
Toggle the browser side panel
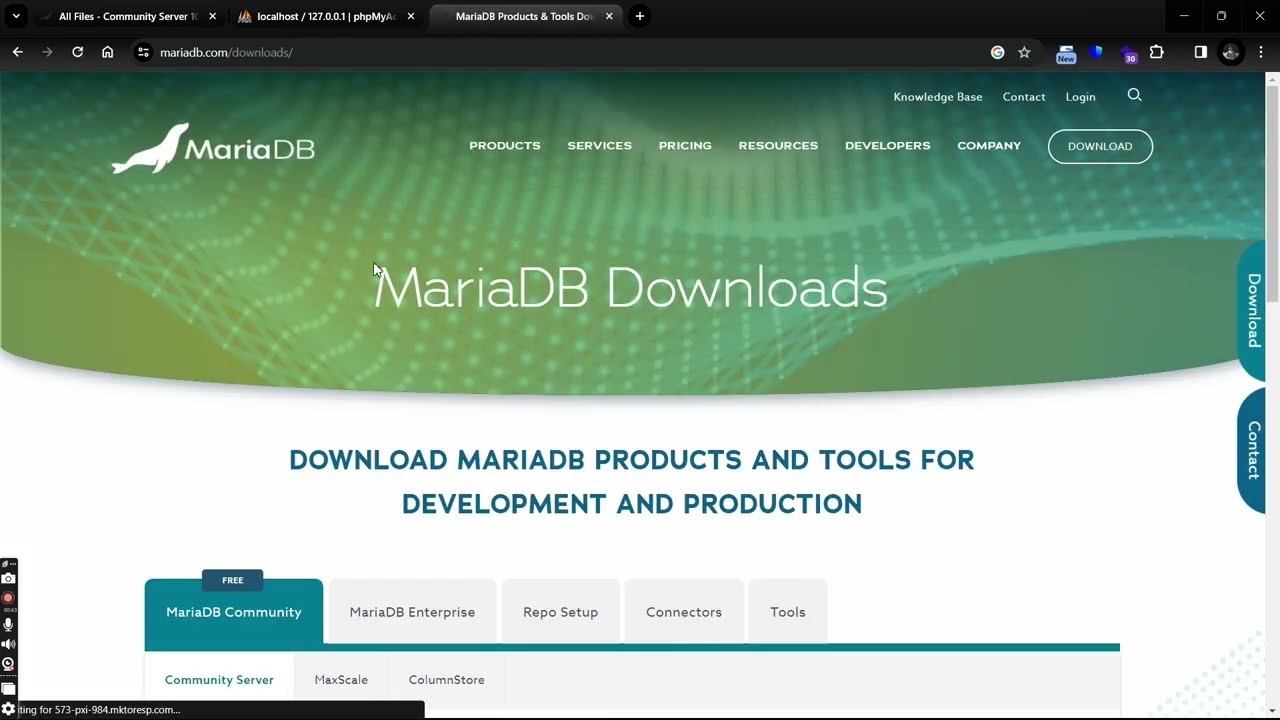tap(1201, 52)
